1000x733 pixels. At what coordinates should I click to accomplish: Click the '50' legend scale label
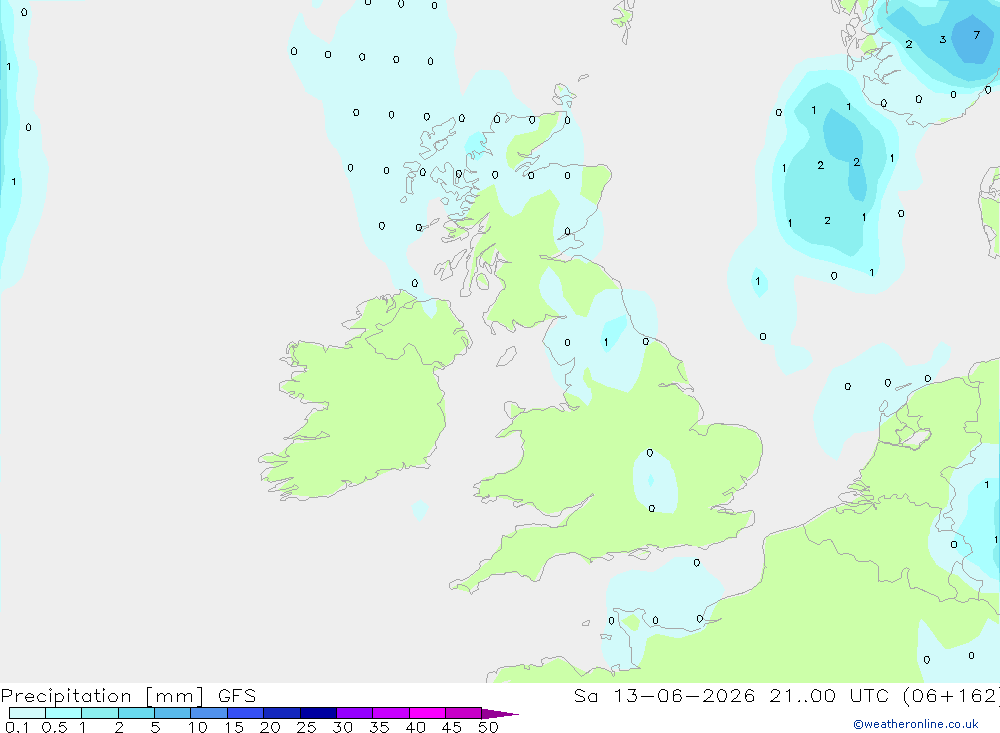tap(488, 727)
